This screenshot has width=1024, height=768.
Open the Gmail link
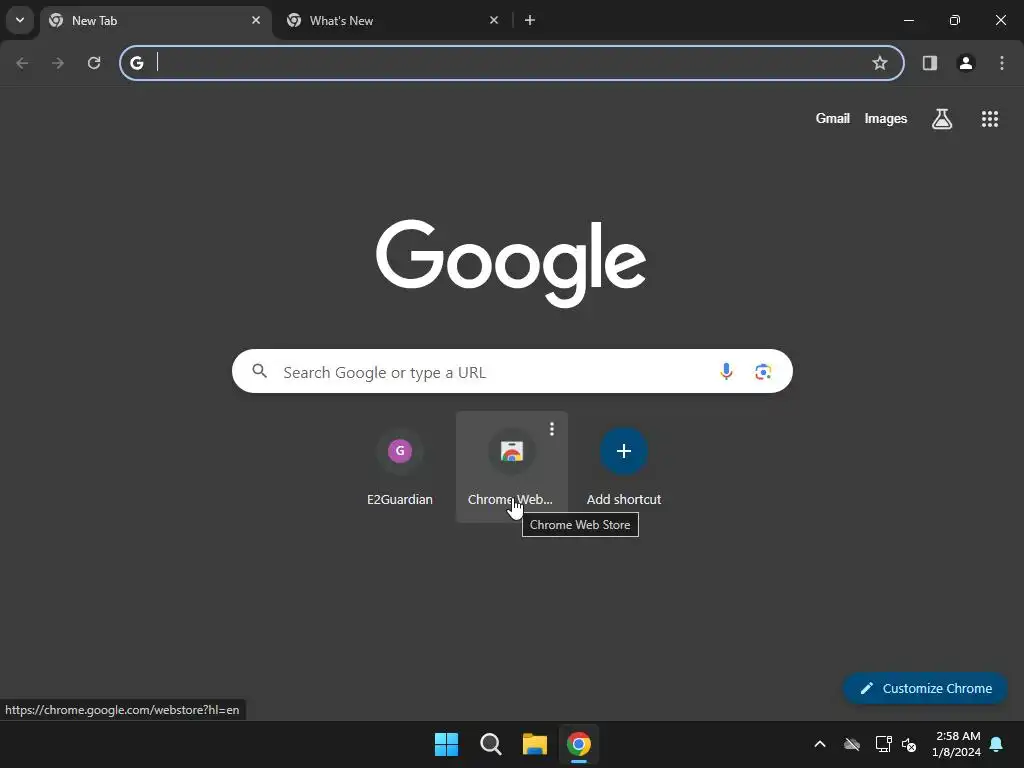(x=833, y=118)
